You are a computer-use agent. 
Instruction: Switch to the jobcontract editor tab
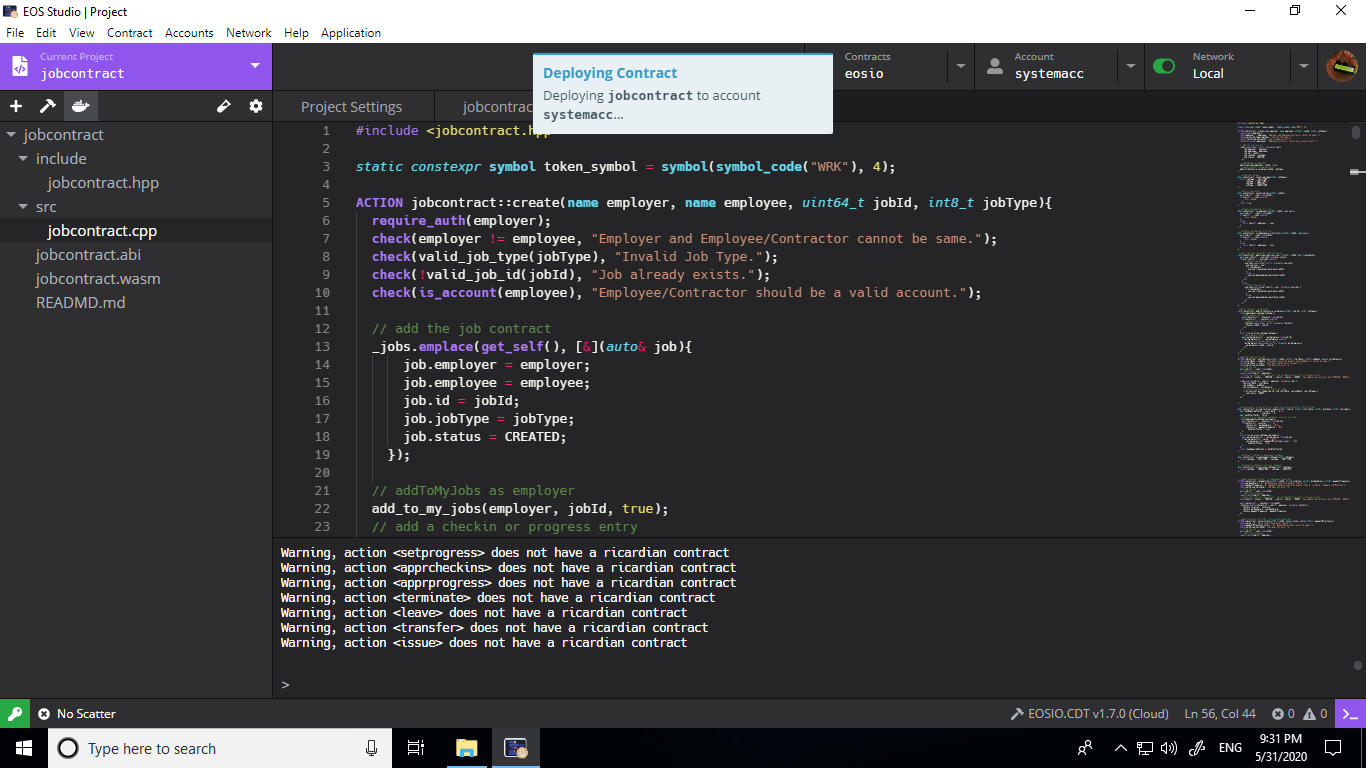497,106
